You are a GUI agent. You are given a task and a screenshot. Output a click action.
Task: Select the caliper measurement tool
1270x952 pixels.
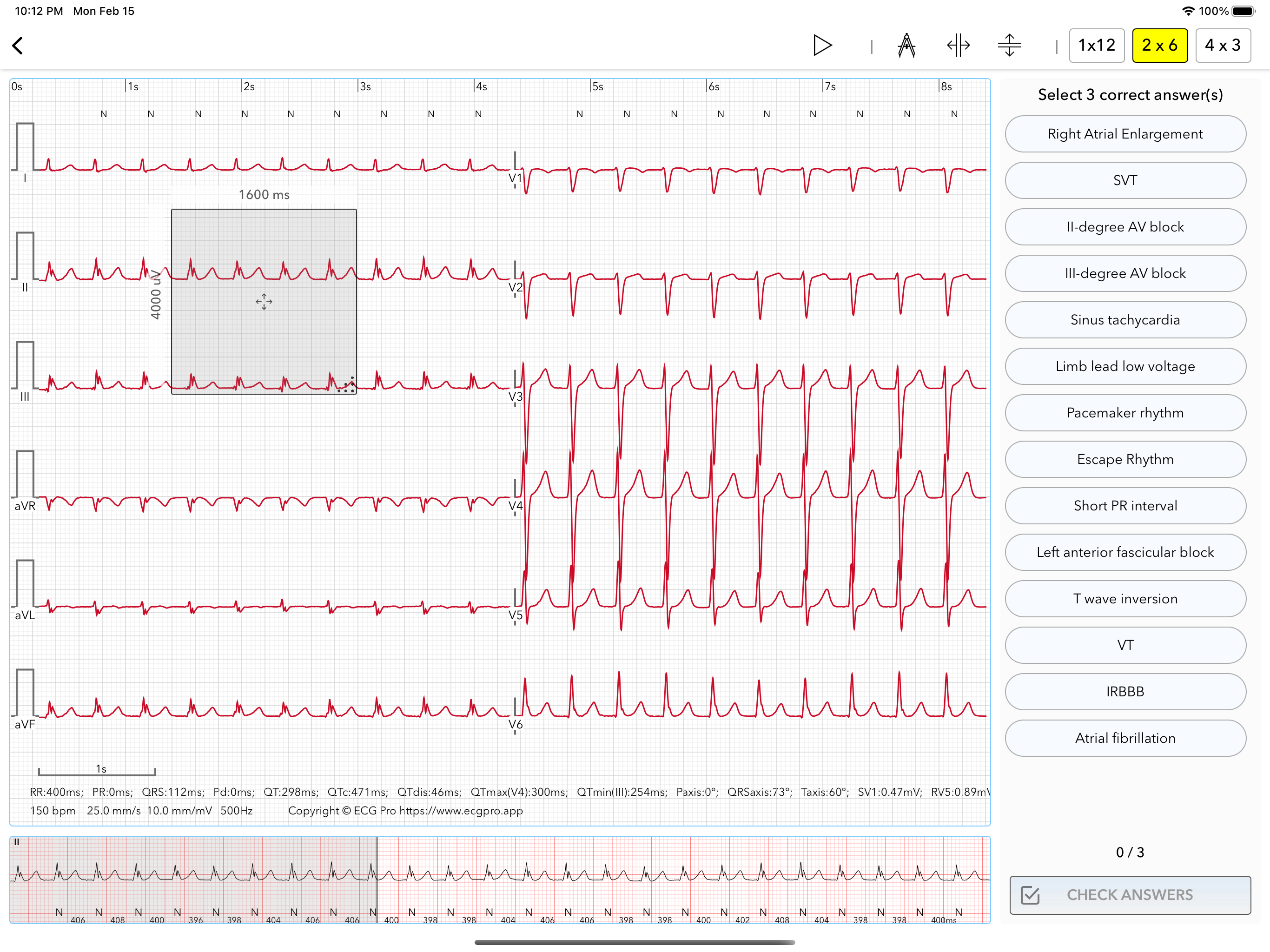(x=906, y=46)
